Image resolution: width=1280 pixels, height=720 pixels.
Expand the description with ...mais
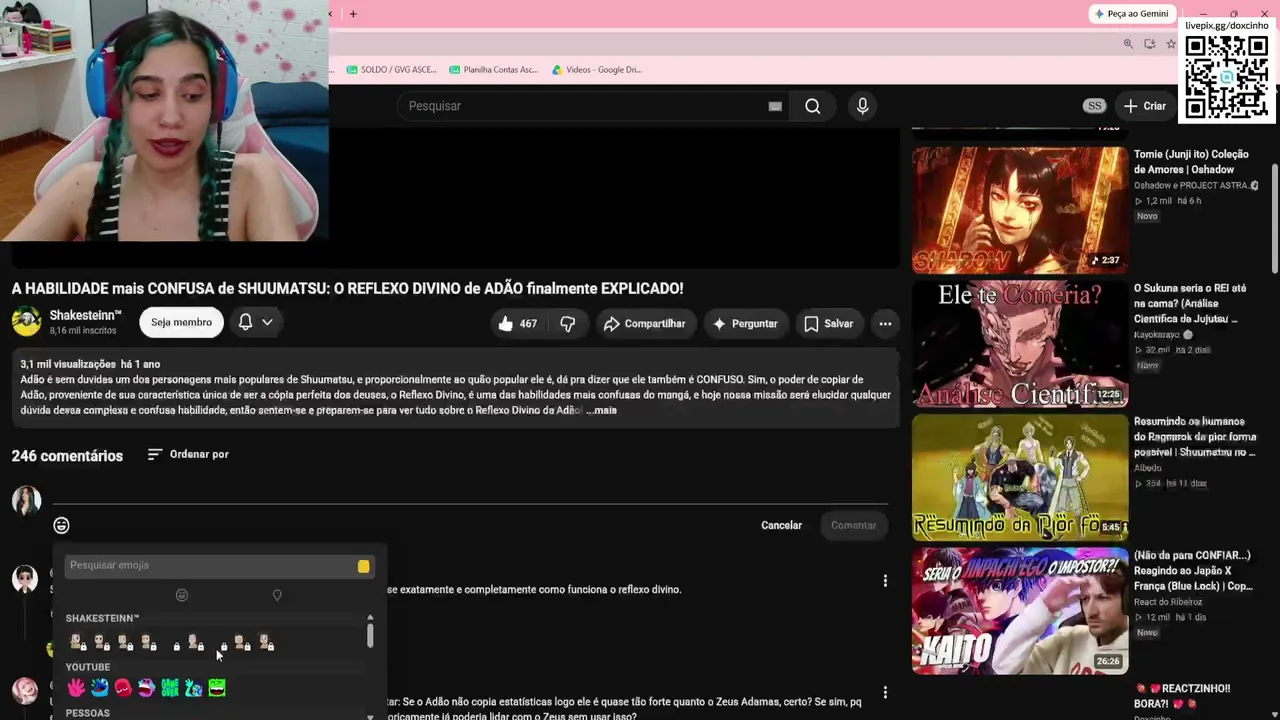tap(602, 411)
